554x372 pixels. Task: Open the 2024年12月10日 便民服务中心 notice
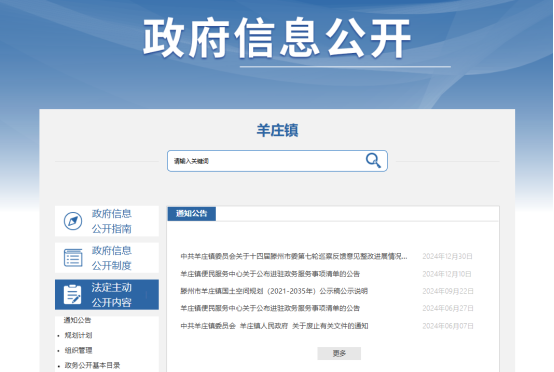270,274
